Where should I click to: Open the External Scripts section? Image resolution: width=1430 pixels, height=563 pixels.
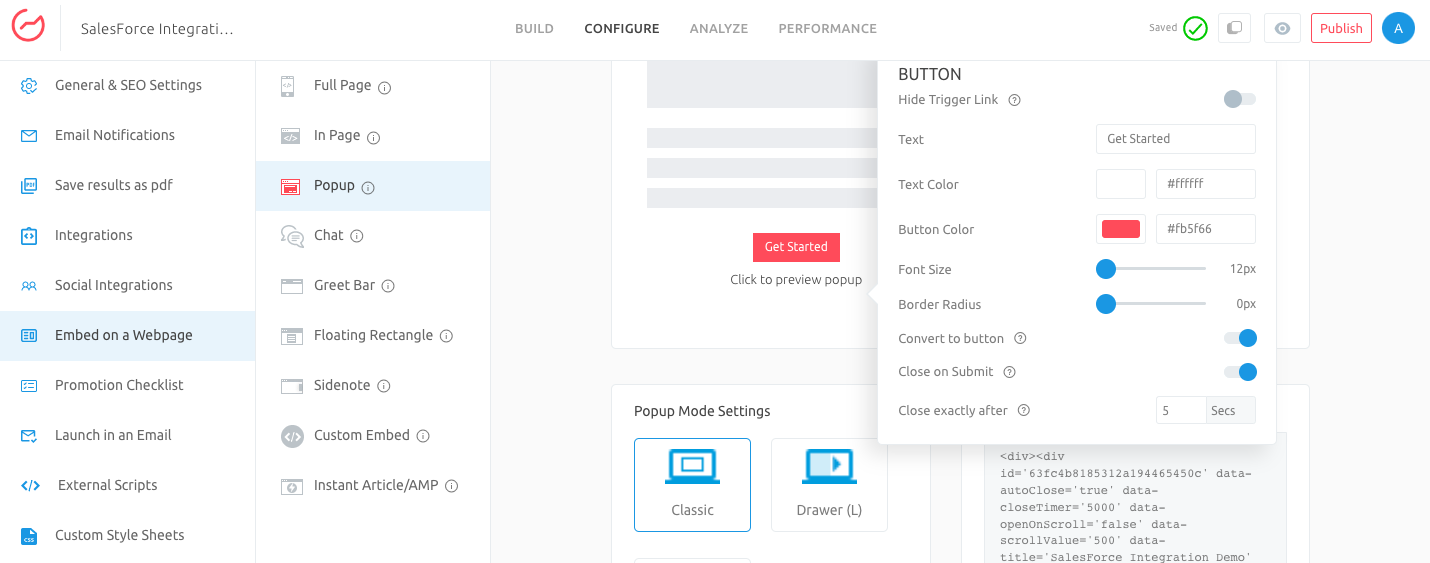pos(128,486)
